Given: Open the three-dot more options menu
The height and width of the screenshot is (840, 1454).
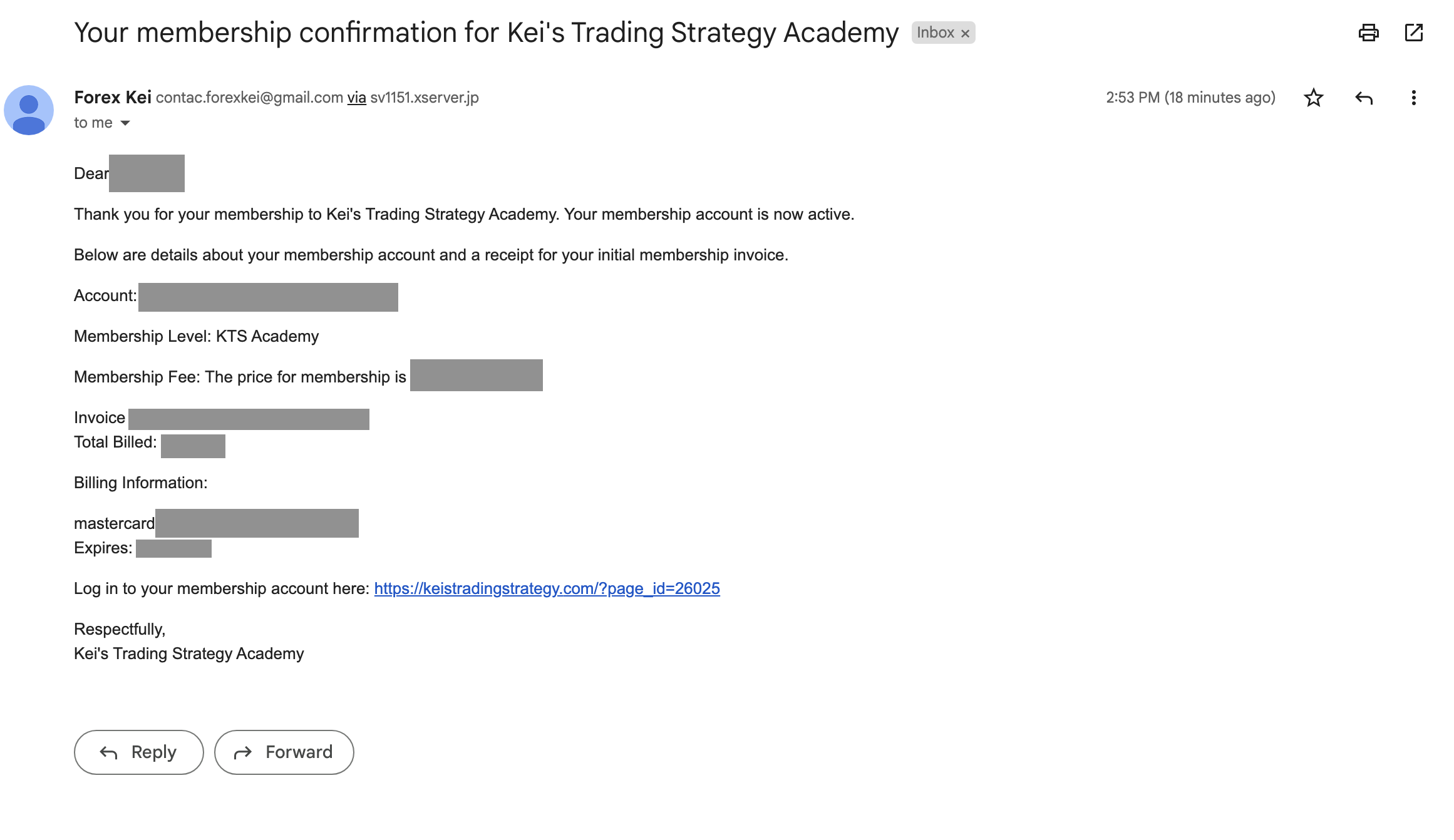Looking at the screenshot, I should [x=1413, y=98].
